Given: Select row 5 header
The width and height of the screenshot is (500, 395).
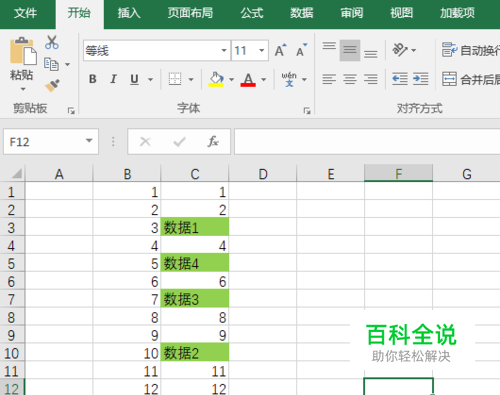Looking at the screenshot, I should click(12, 263).
